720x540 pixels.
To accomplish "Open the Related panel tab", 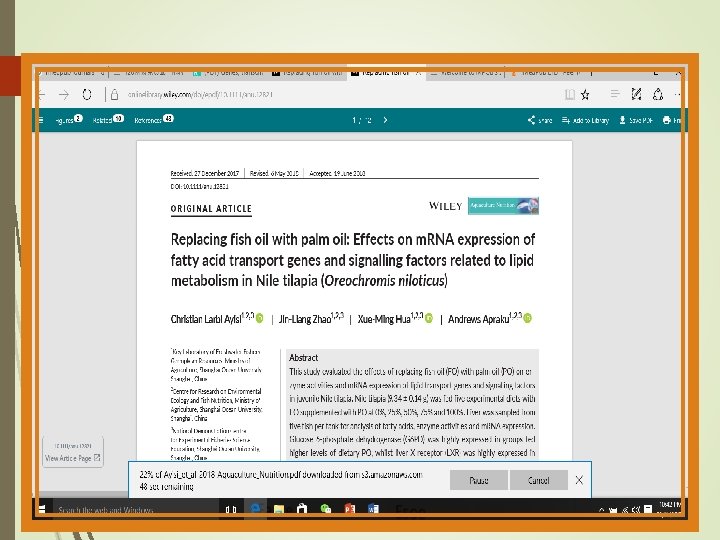I will tap(108, 120).
